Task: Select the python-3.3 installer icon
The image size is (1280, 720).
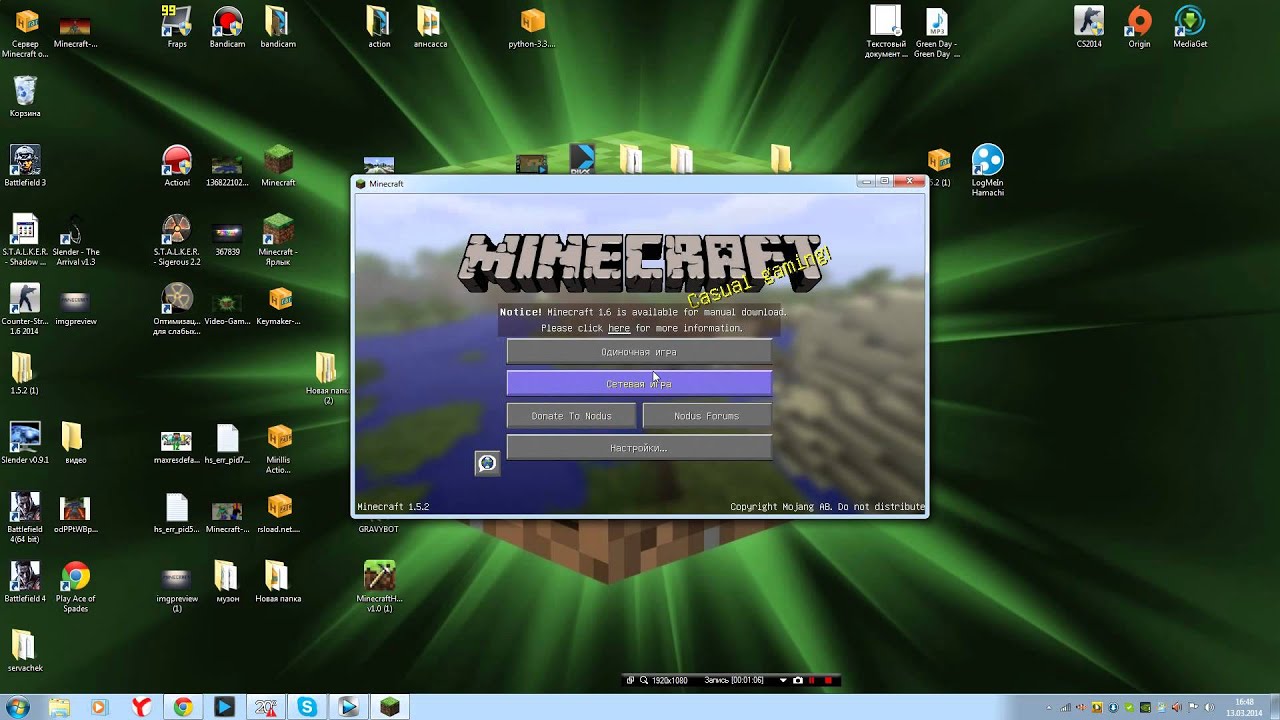Action: 531,27
